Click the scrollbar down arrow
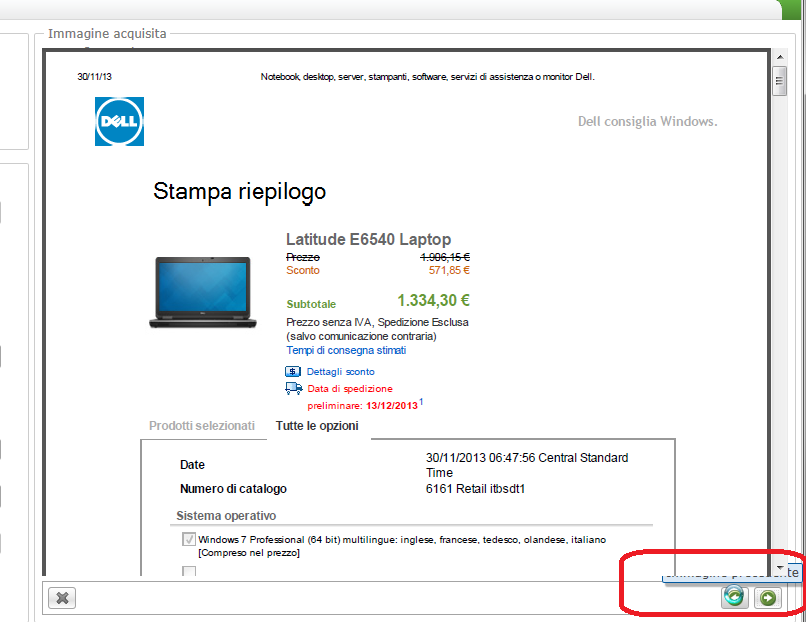 click(x=780, y=568)
